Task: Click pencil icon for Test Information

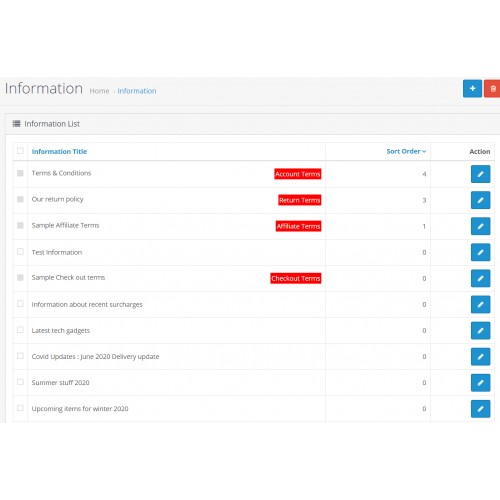Action: tap(480, 252)
